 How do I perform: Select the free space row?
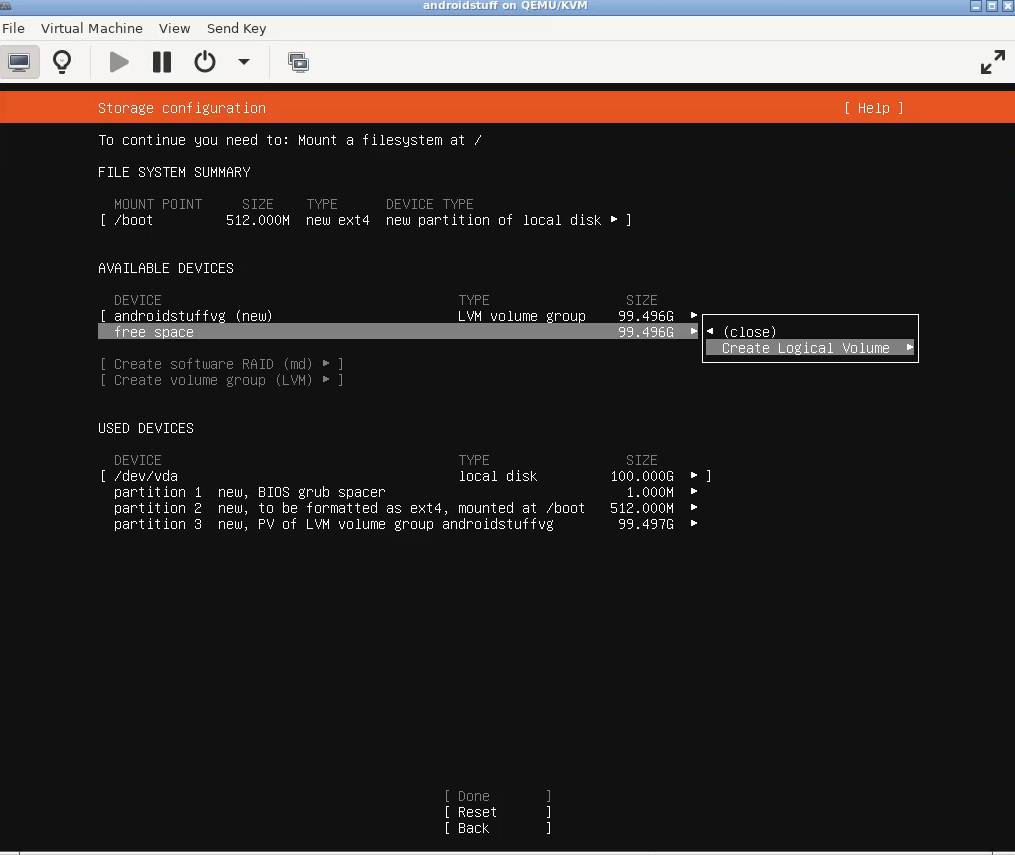(398, 331)
